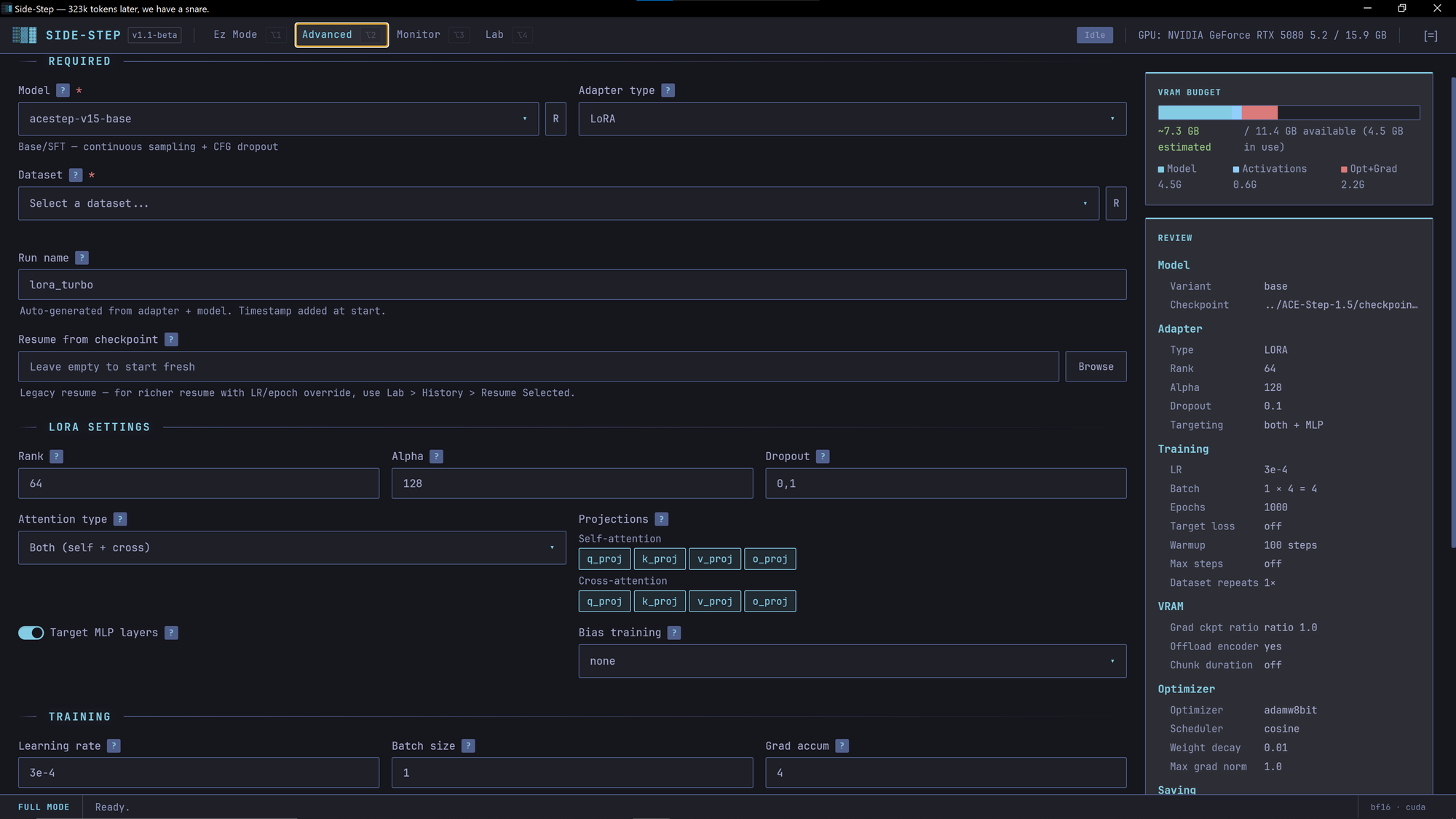Click the Side-Step logo icon
This screenshot has width=1456, height=819.
[x=25, y=35]
